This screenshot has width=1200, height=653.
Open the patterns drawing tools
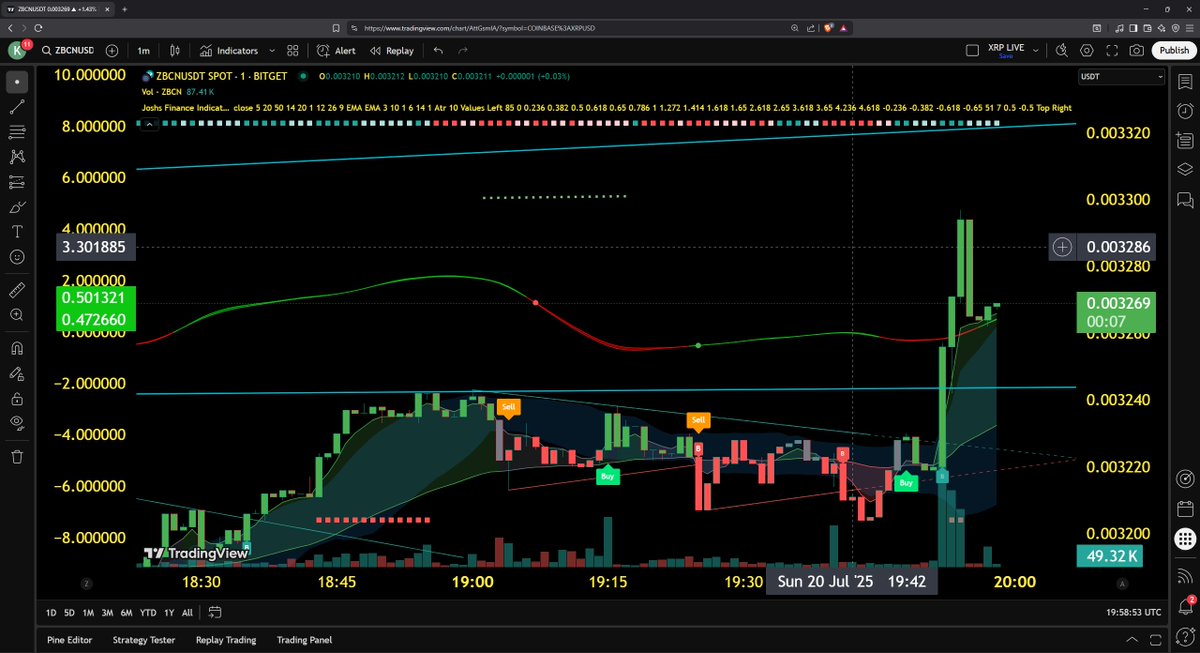(17, 157)
